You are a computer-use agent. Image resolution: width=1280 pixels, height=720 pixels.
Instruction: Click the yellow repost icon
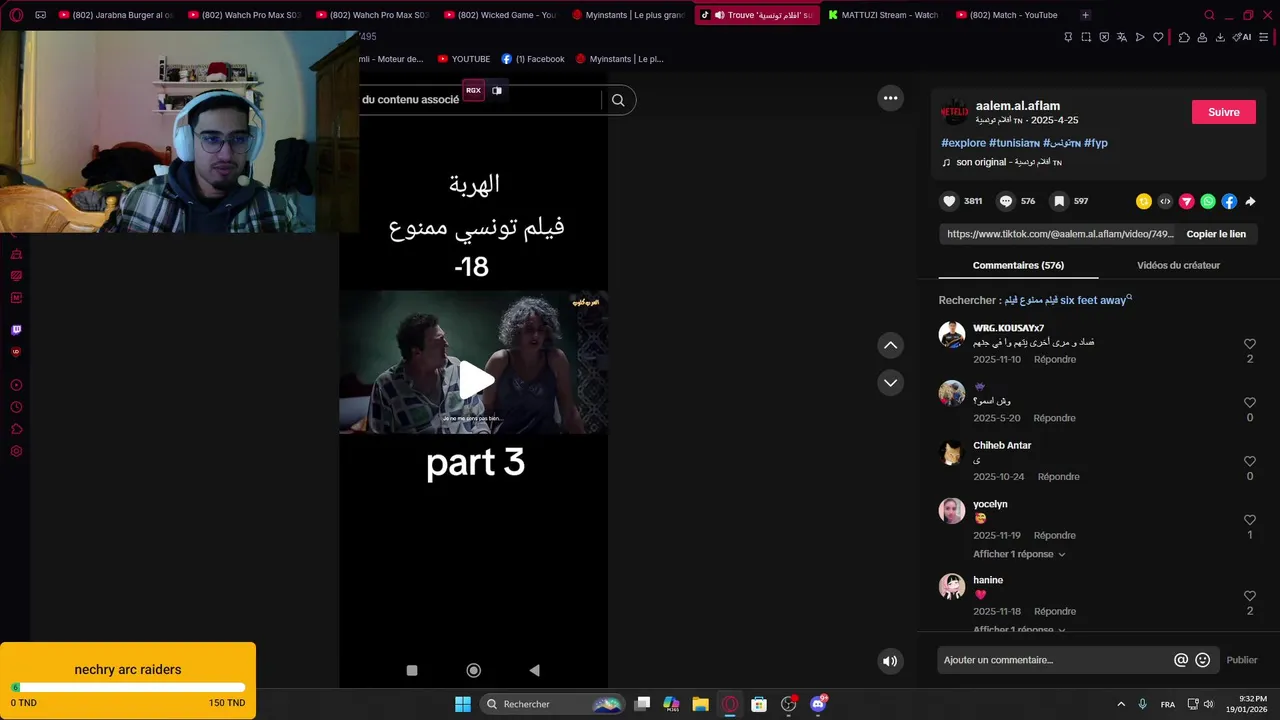pos(1144,201)
